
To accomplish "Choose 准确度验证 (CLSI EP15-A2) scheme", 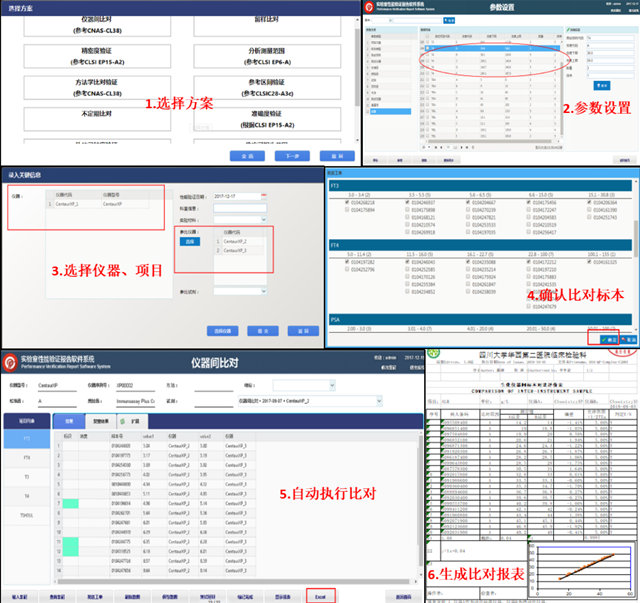I will pos(267,119).
